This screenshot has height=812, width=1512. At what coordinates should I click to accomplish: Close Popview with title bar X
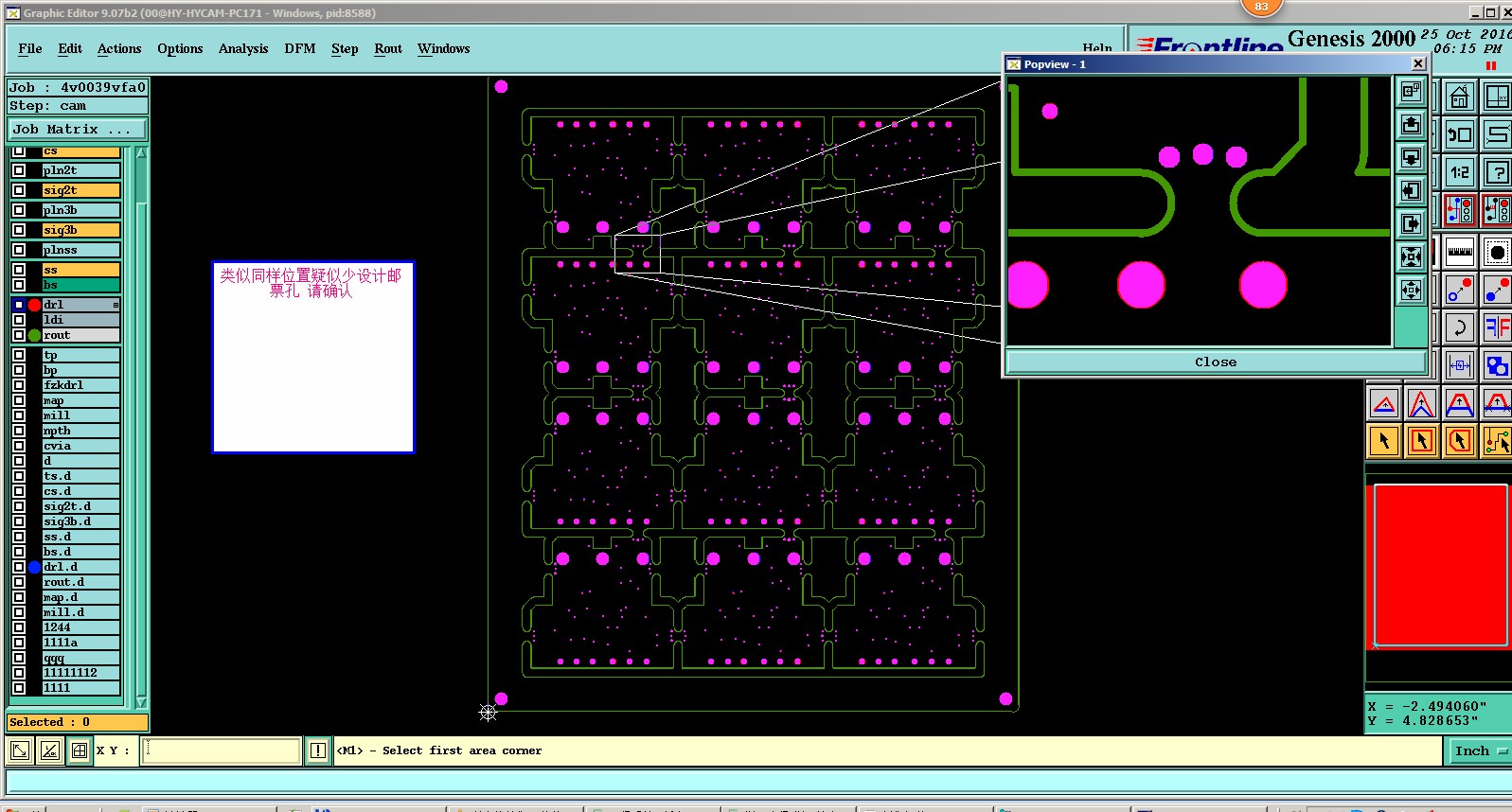1418,63
